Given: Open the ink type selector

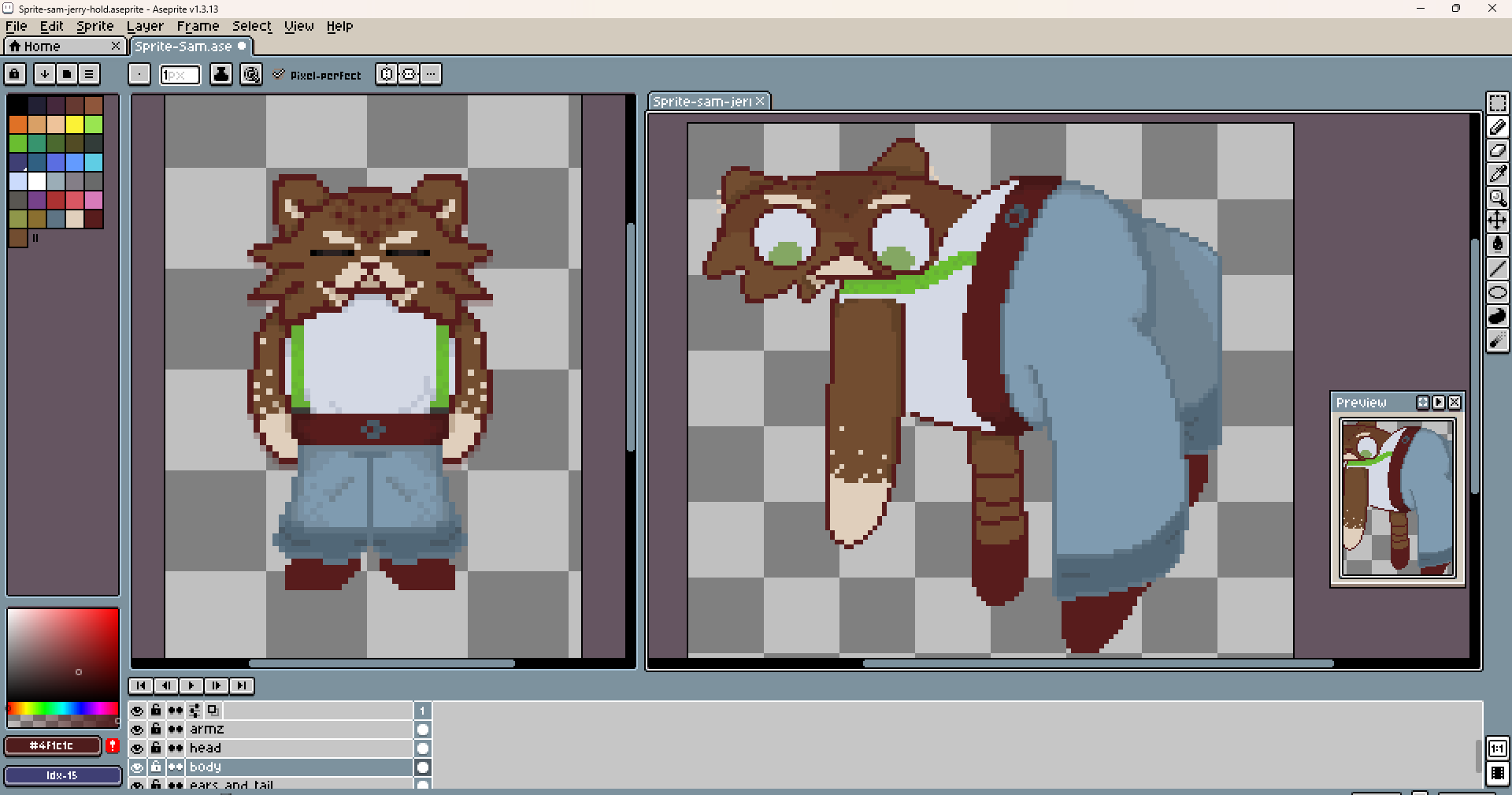Looking at the screenshot, I should click(x=221, y=74).
